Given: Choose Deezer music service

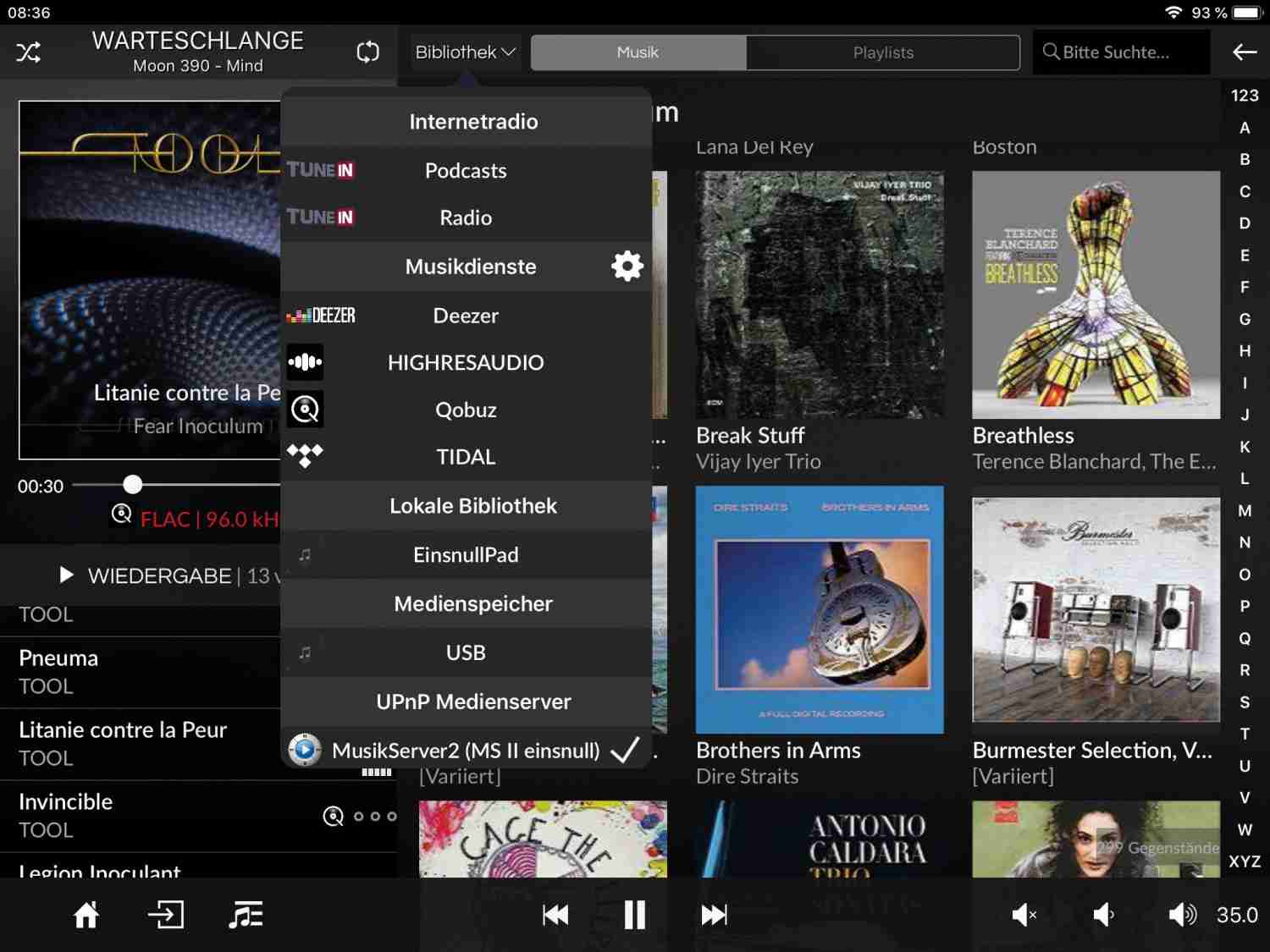Looking at the screenshot, I should click(x=466, y=316).
